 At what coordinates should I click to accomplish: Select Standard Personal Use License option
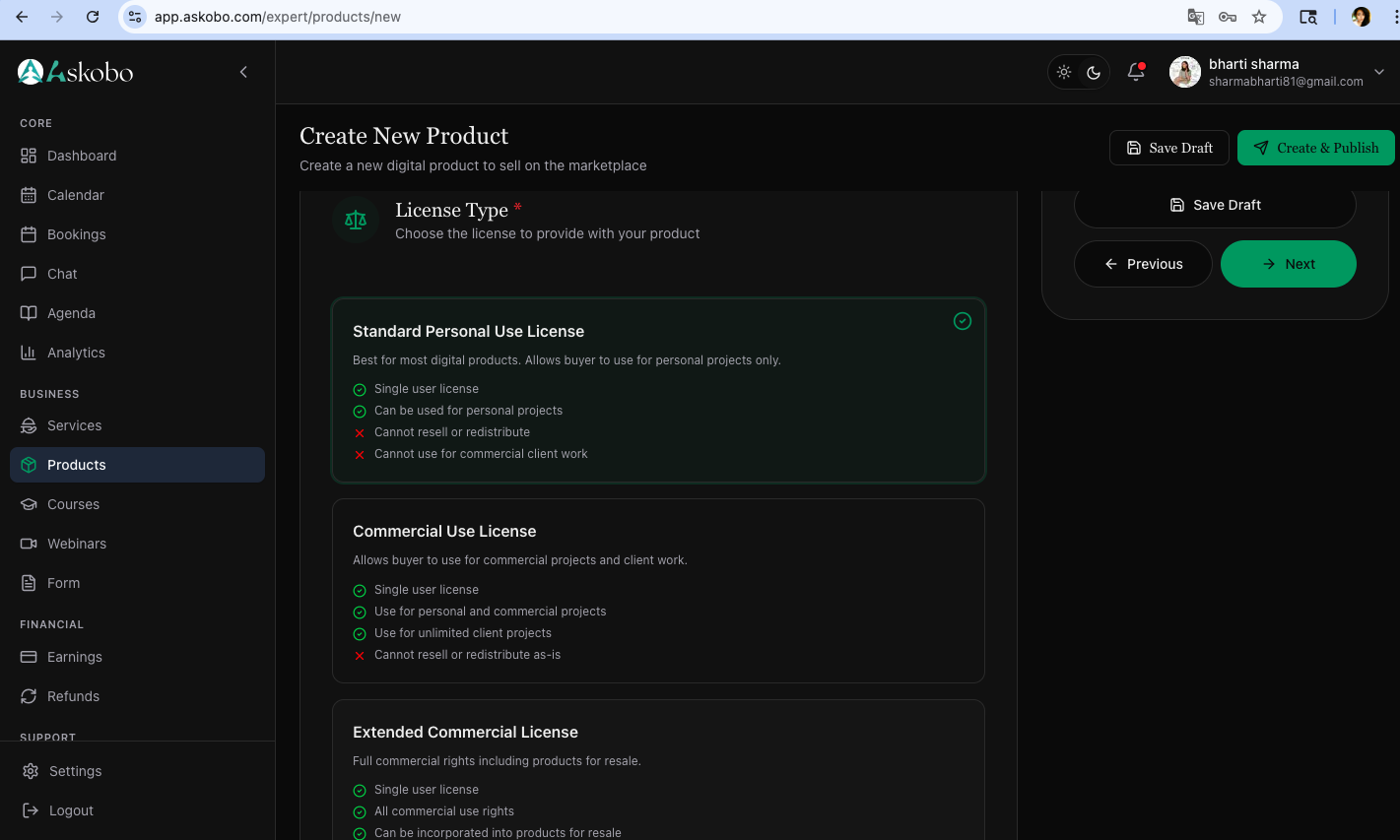pyautogui.click(x=658, y=390)
